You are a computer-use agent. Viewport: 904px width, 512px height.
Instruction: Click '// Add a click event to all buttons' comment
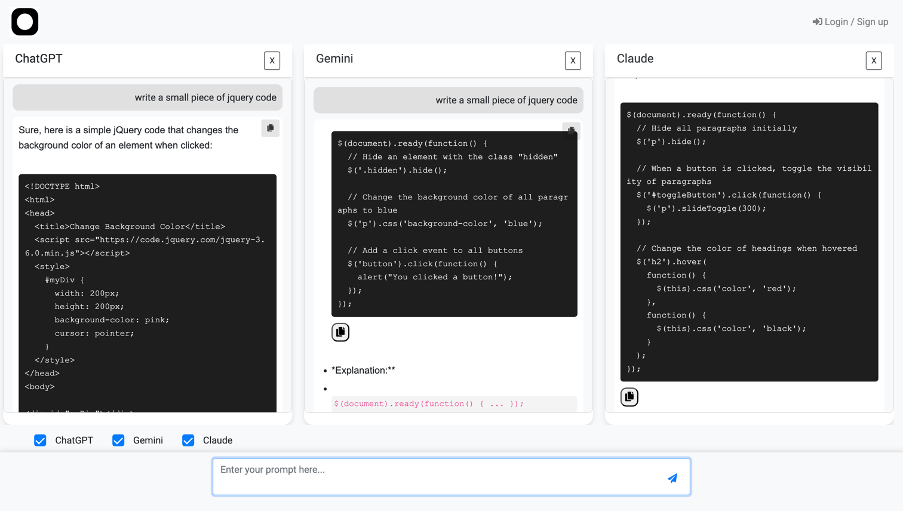coord(435,250)
